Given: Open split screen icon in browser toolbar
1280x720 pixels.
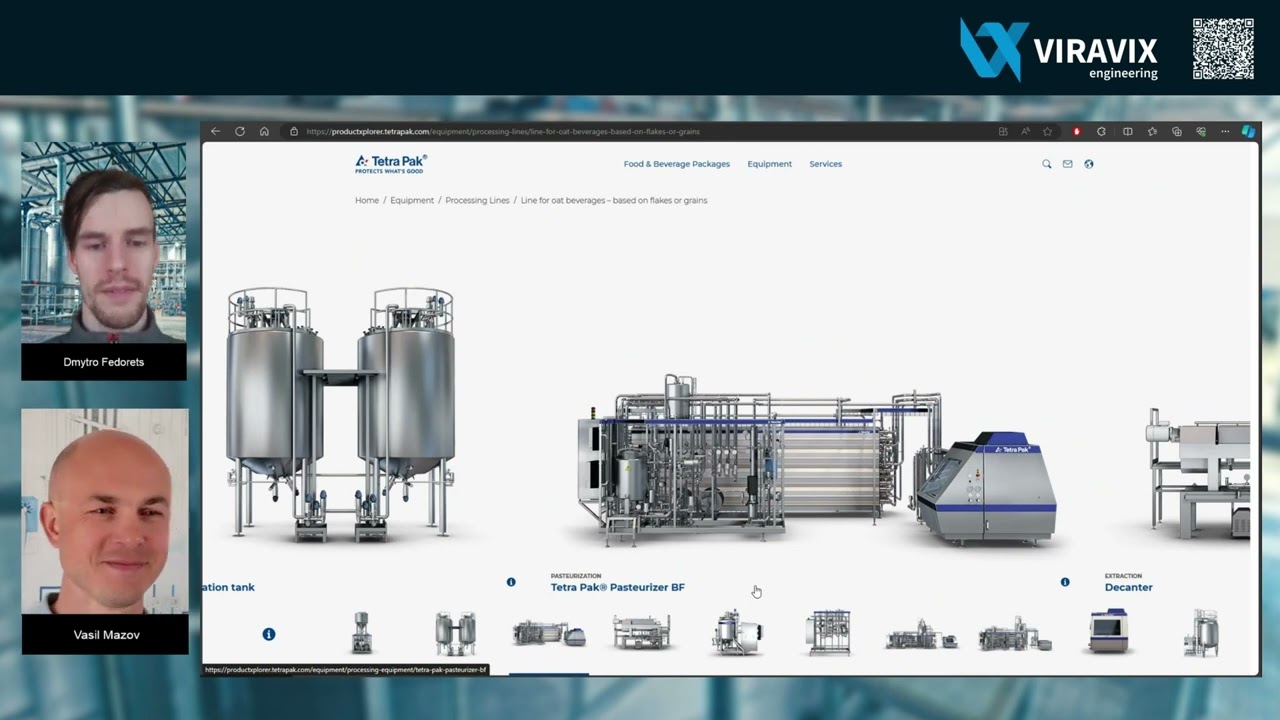Looking at the screenshot, I should (1128, 131).
